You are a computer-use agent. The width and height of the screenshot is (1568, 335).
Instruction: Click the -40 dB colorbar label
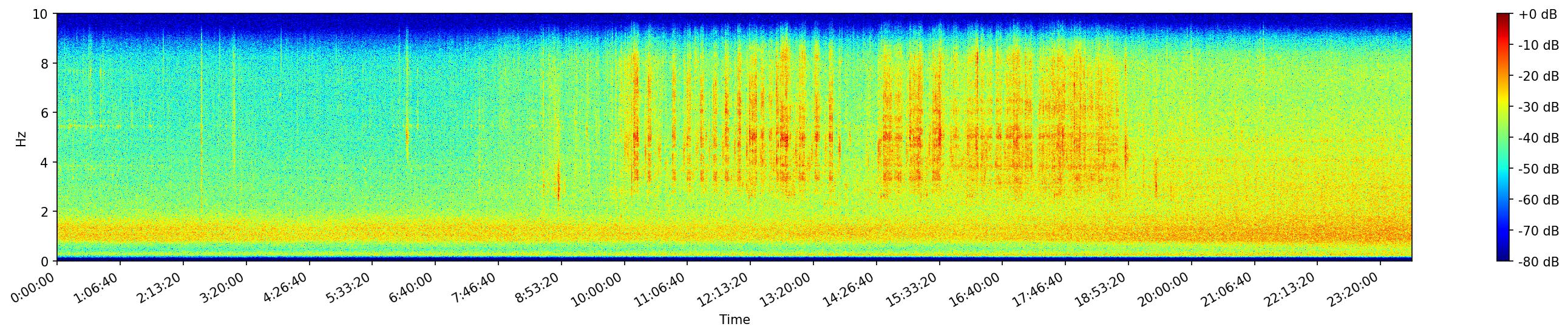point(1538,138)
